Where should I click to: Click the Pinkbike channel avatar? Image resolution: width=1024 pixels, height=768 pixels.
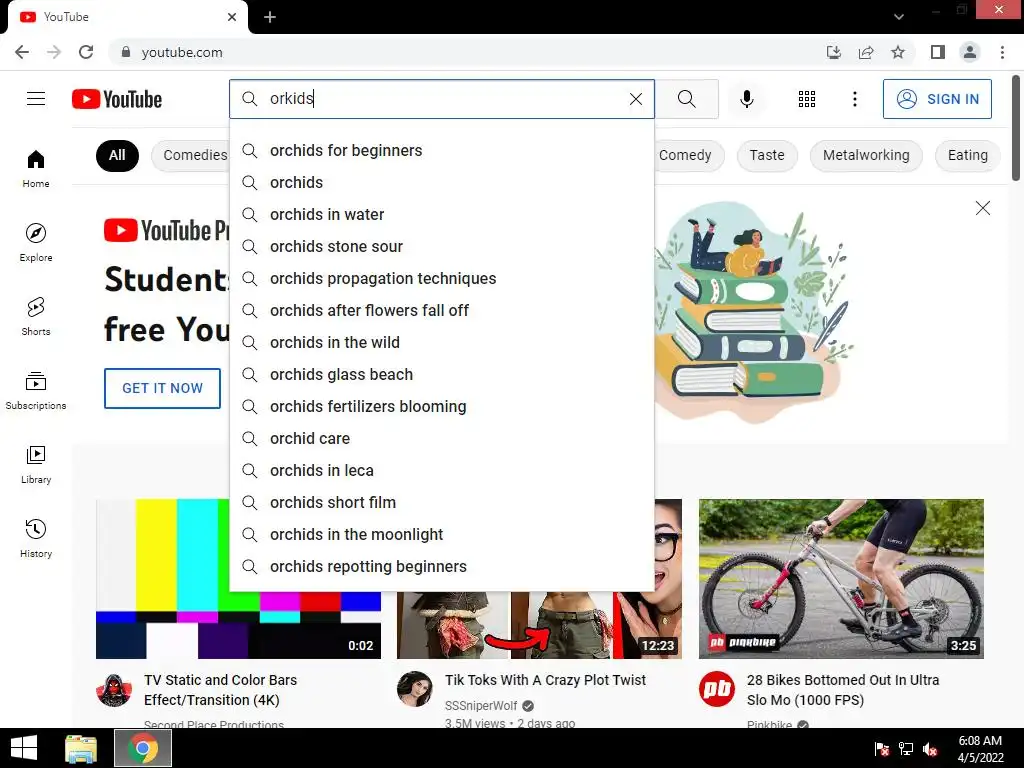(716, 689)
